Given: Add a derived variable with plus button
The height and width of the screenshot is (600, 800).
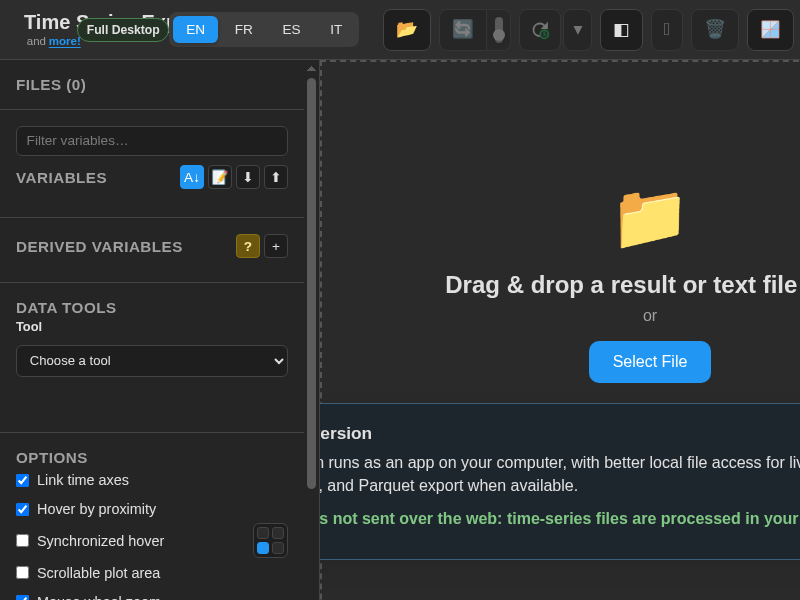Looking at the screenshot, I should (276, 246).
